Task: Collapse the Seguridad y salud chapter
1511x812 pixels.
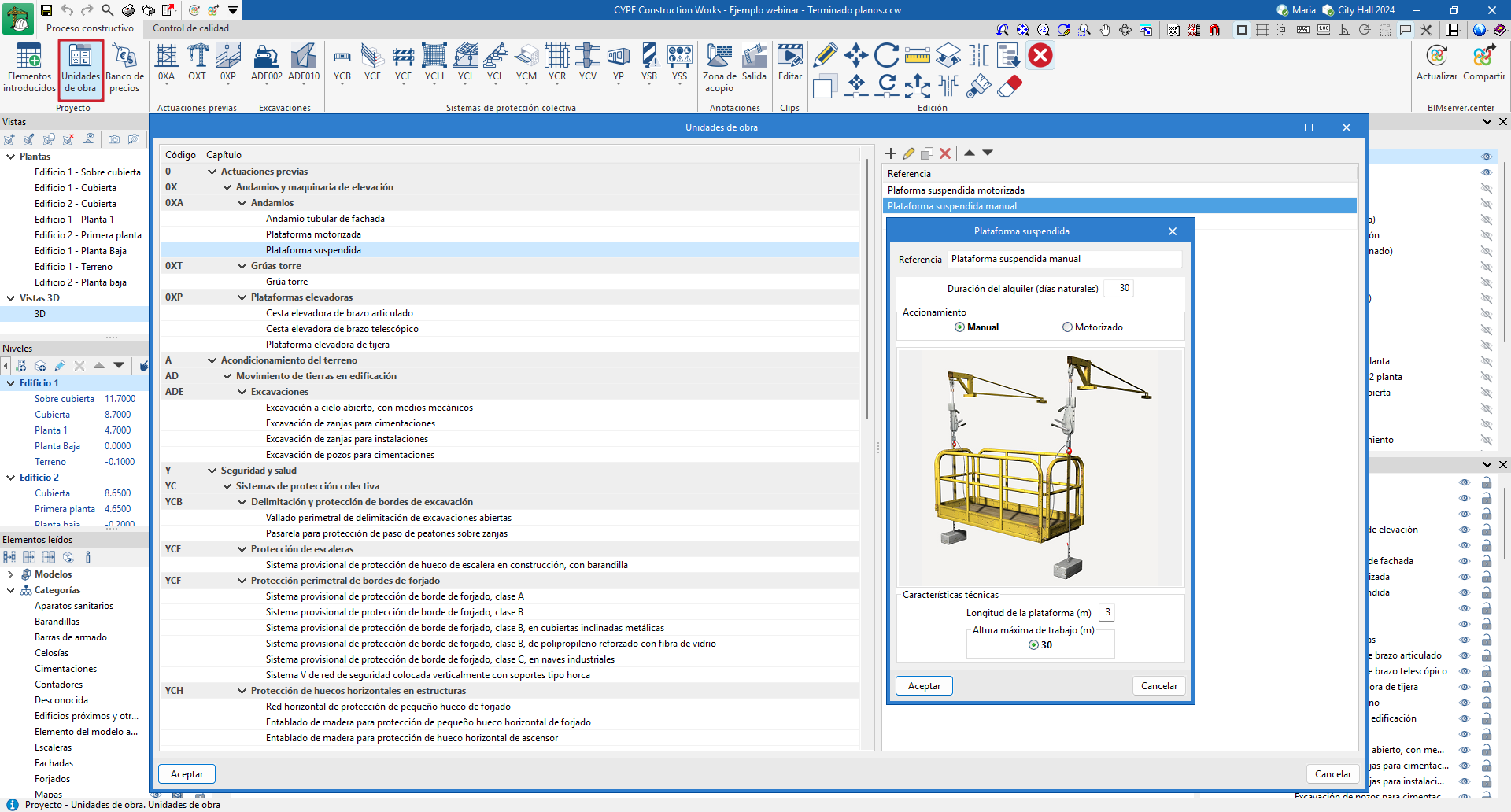Action: (x=212, y=471)
